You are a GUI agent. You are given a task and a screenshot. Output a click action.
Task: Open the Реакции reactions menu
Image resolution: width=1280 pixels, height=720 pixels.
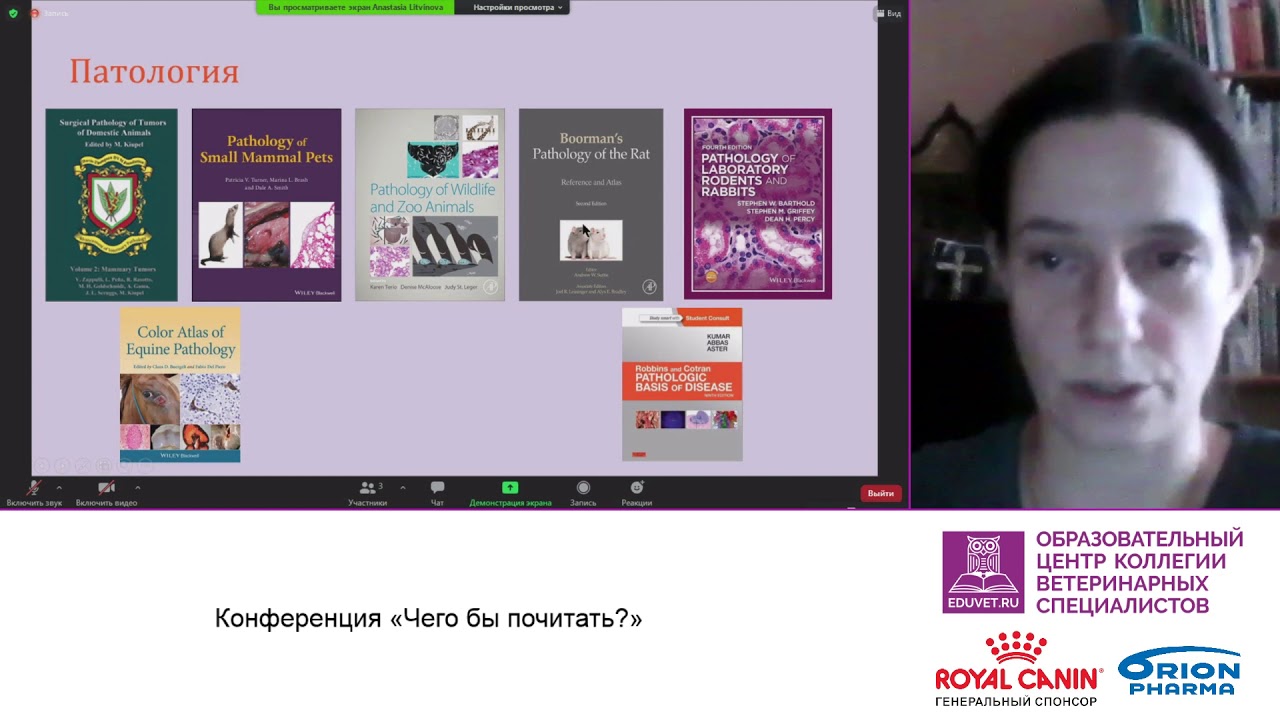tap(637, 493)
